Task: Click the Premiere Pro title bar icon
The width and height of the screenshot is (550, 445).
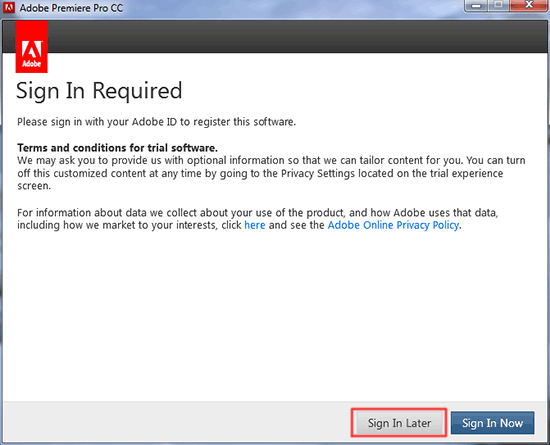Action: click(9, 7)
